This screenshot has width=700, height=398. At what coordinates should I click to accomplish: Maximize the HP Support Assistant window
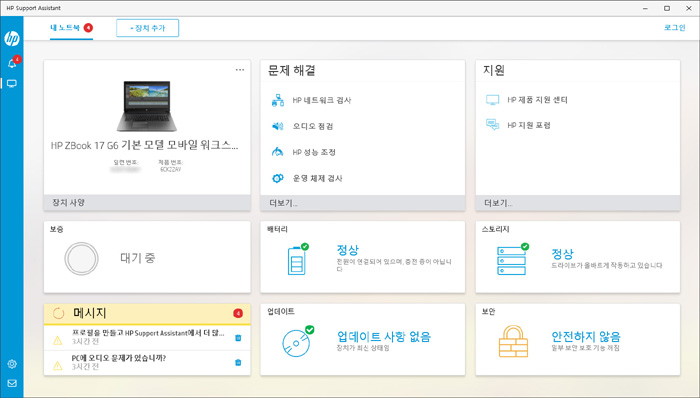click(667, 8)
